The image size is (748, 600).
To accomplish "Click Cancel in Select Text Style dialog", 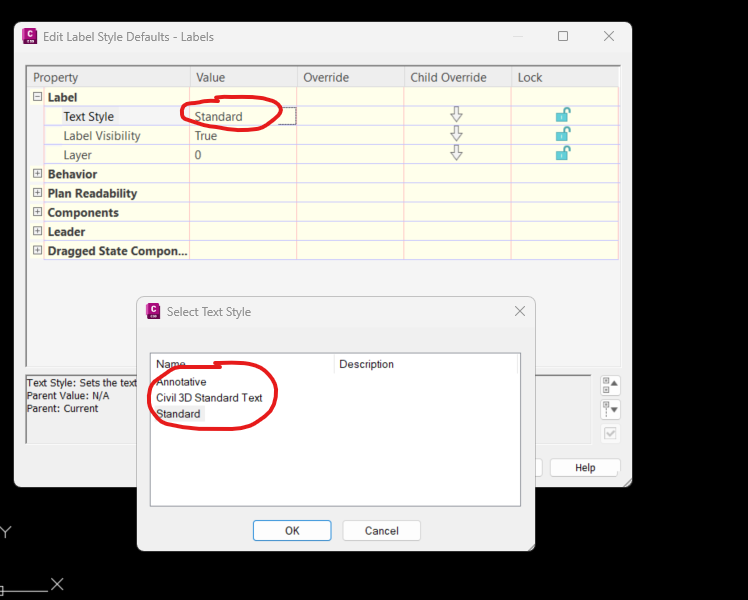I will (382, 531).
